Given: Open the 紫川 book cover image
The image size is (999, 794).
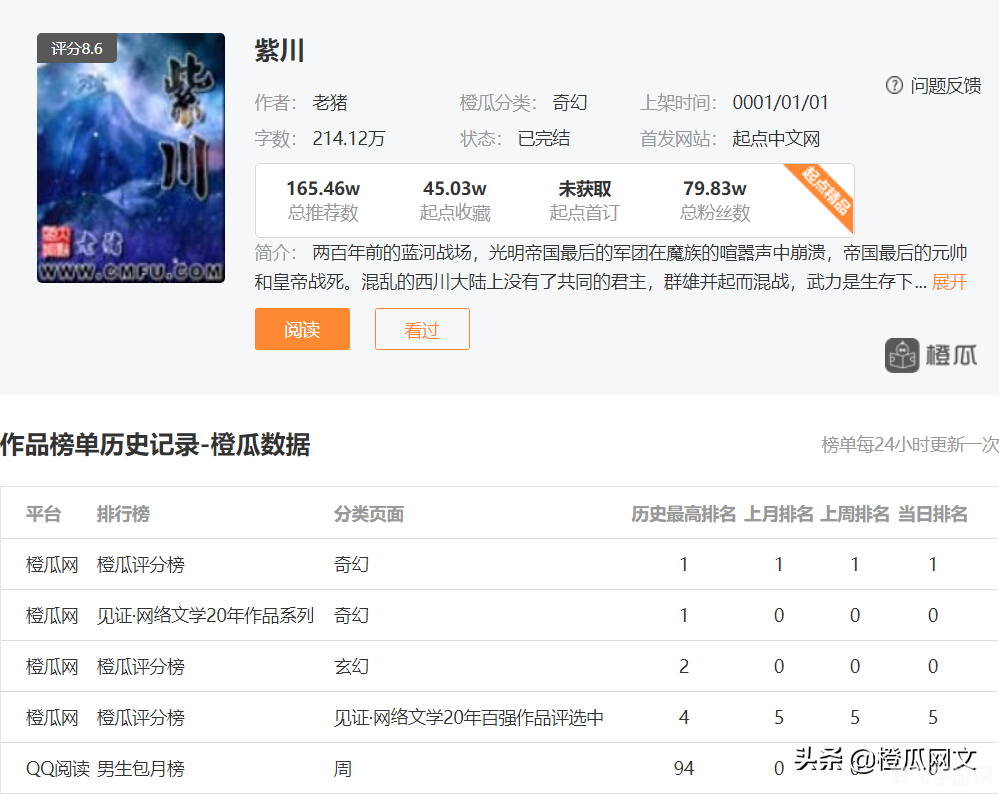Looking at the screenshot, I should click(x=131, y=158).
